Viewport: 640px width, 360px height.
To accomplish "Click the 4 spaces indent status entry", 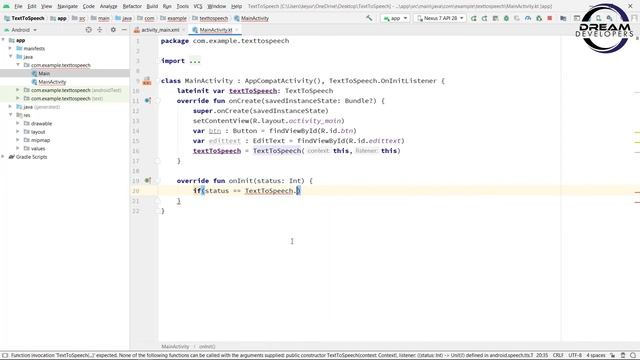I will (596, 355).
